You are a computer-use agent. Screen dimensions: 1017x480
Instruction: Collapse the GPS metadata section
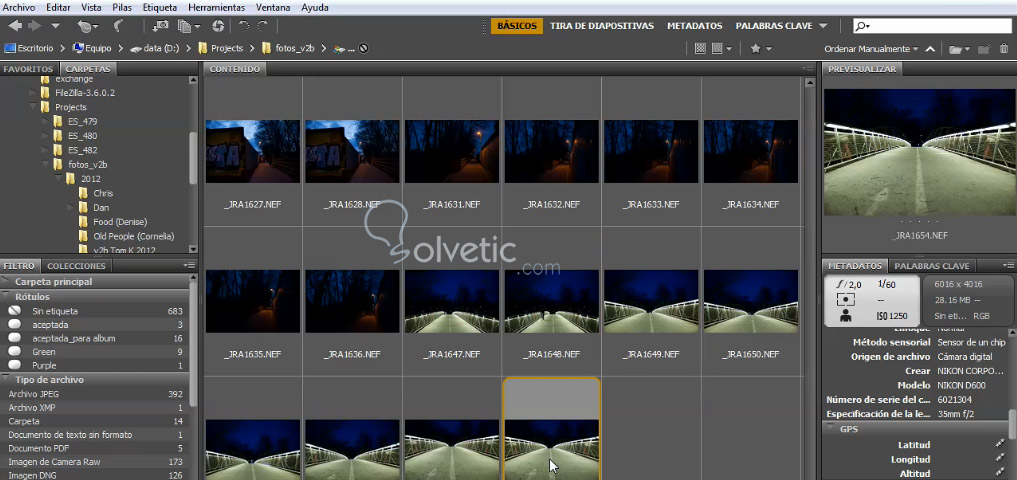[830, 429]
